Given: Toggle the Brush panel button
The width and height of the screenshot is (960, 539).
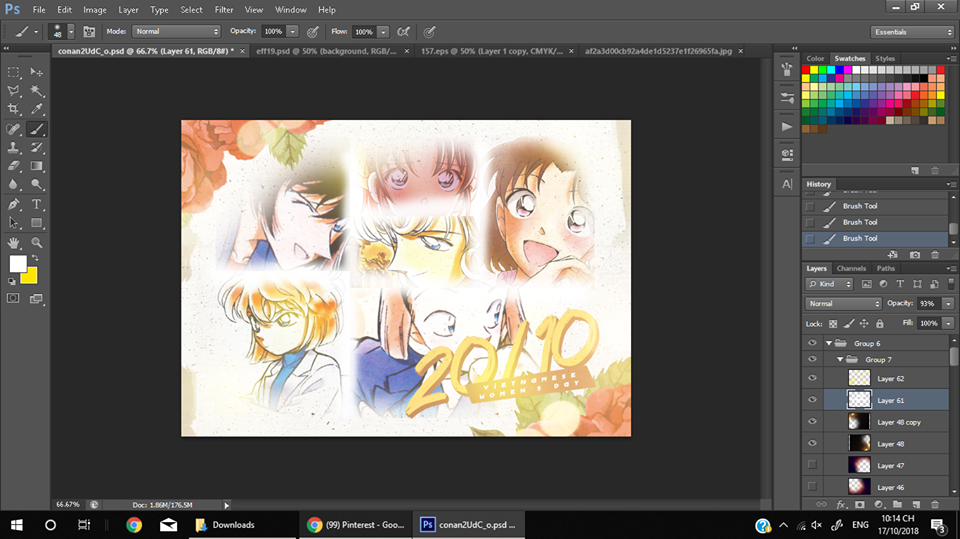Looking at the screenshot, I should coord(89,32).
